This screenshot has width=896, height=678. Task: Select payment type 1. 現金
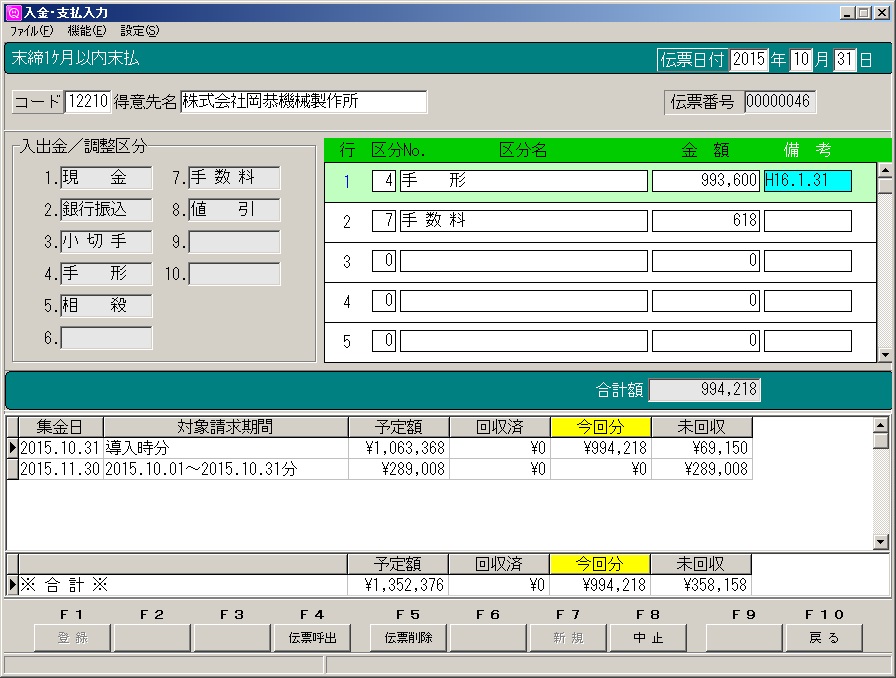106,178
